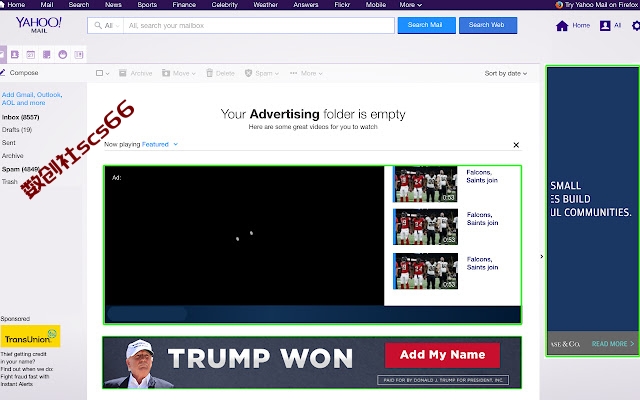Click the Search Web button
Screen dimensions: 640x400
(488, 25)
